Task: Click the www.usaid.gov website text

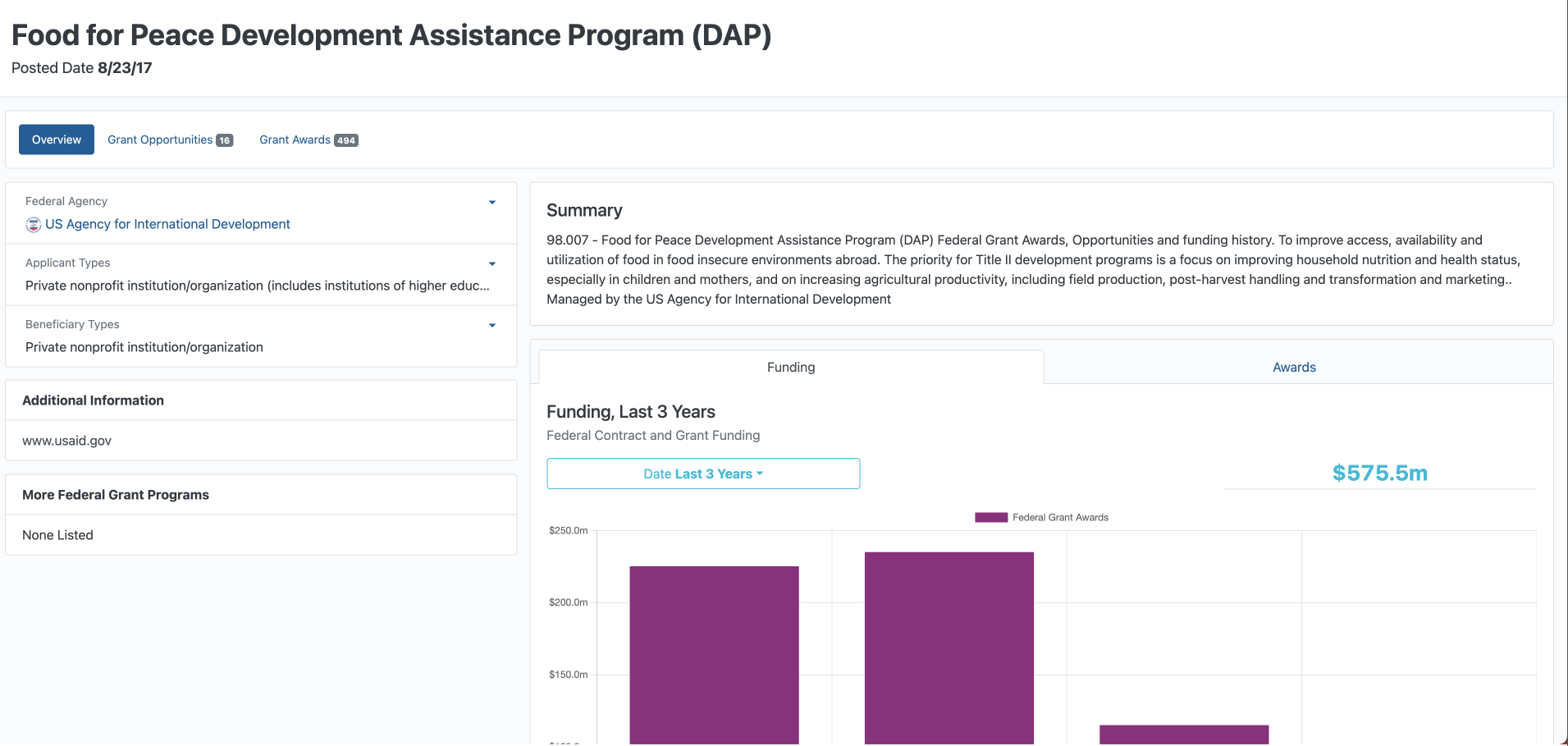Action: point(66,441)
